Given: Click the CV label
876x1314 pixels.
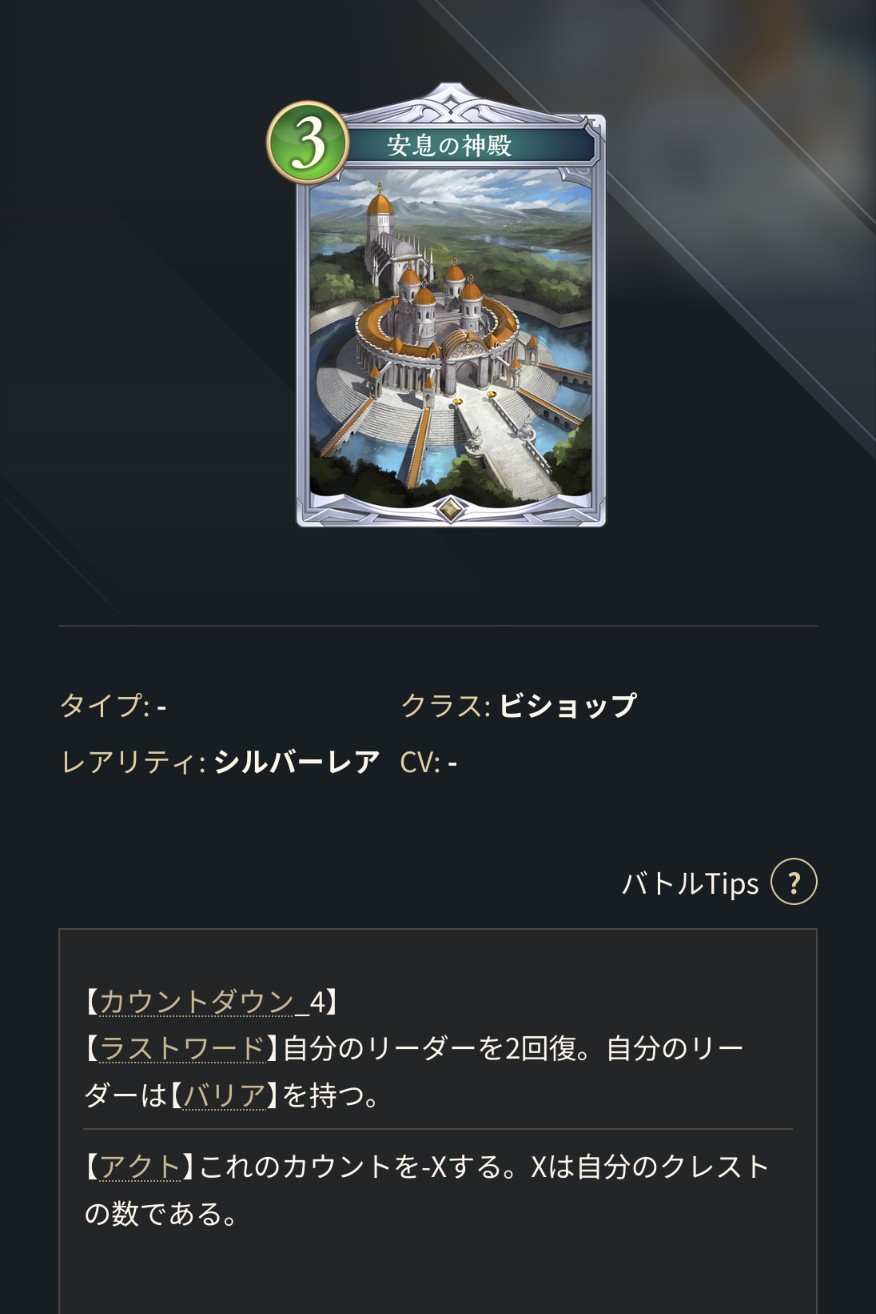Looking at the screenshot, I should pos(420,762).
